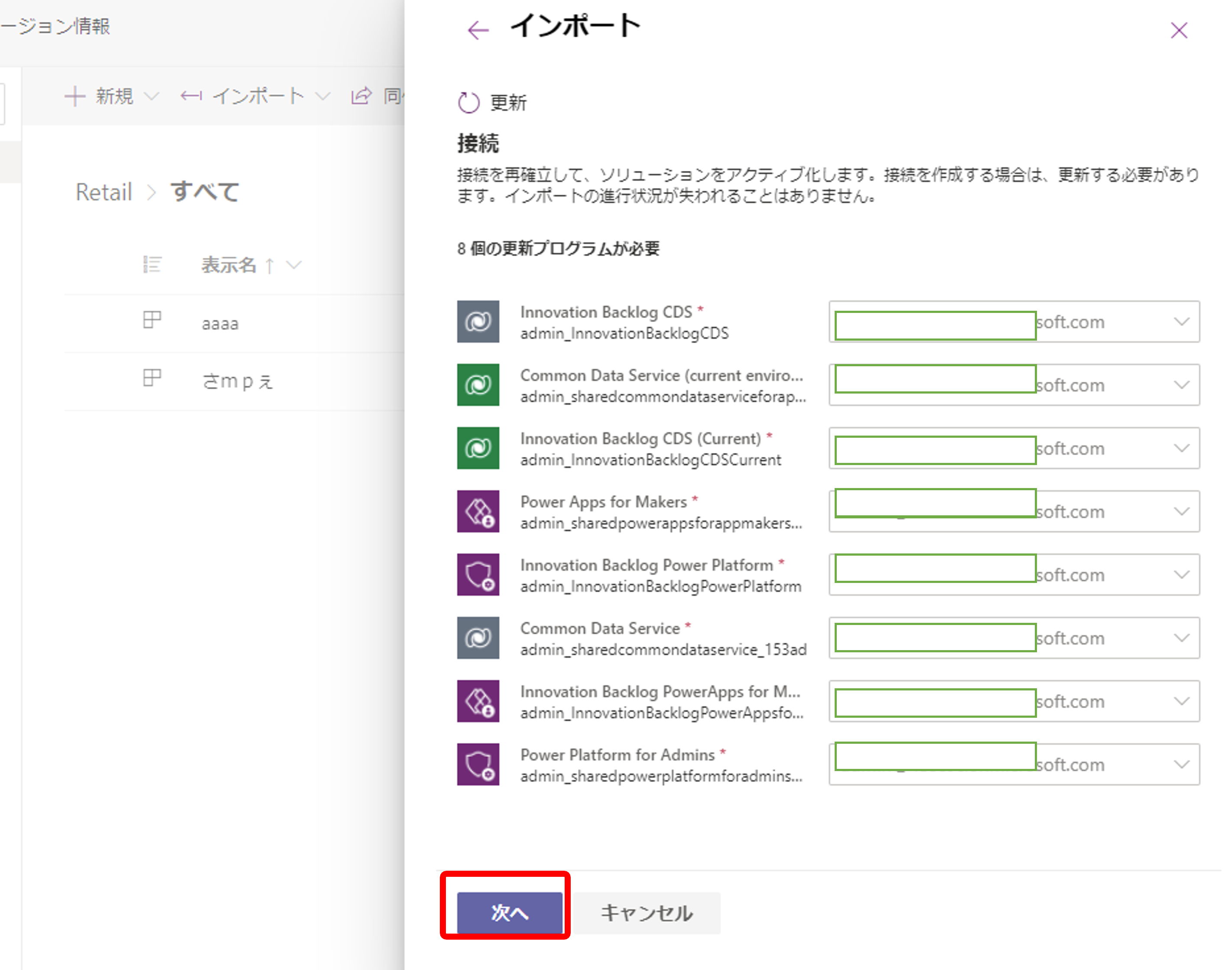
Task: Click the plus icon for 新規
Action: click(x=75, y=96)
